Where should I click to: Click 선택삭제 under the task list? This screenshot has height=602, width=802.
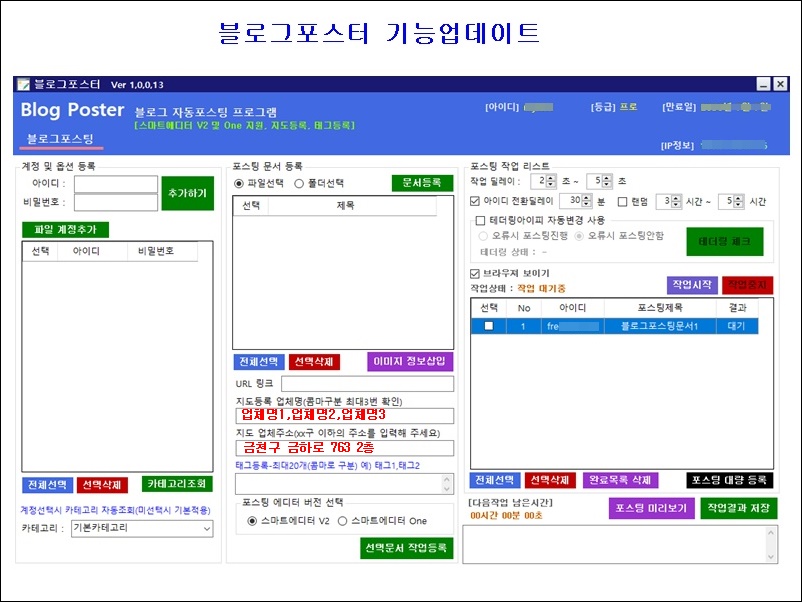(550, 480)
